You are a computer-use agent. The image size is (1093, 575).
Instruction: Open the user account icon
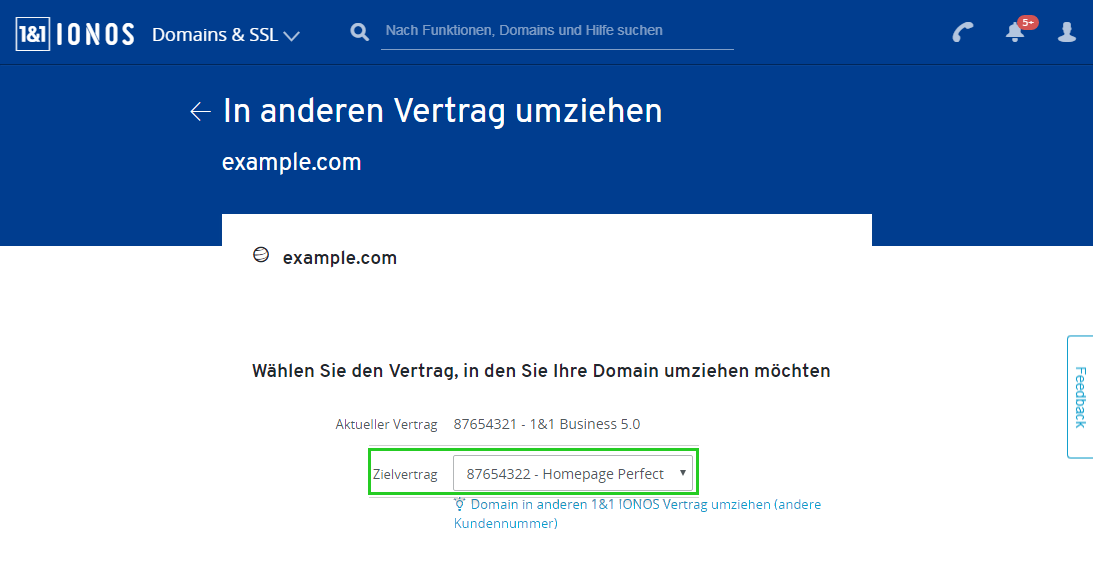pos(1067,32)
